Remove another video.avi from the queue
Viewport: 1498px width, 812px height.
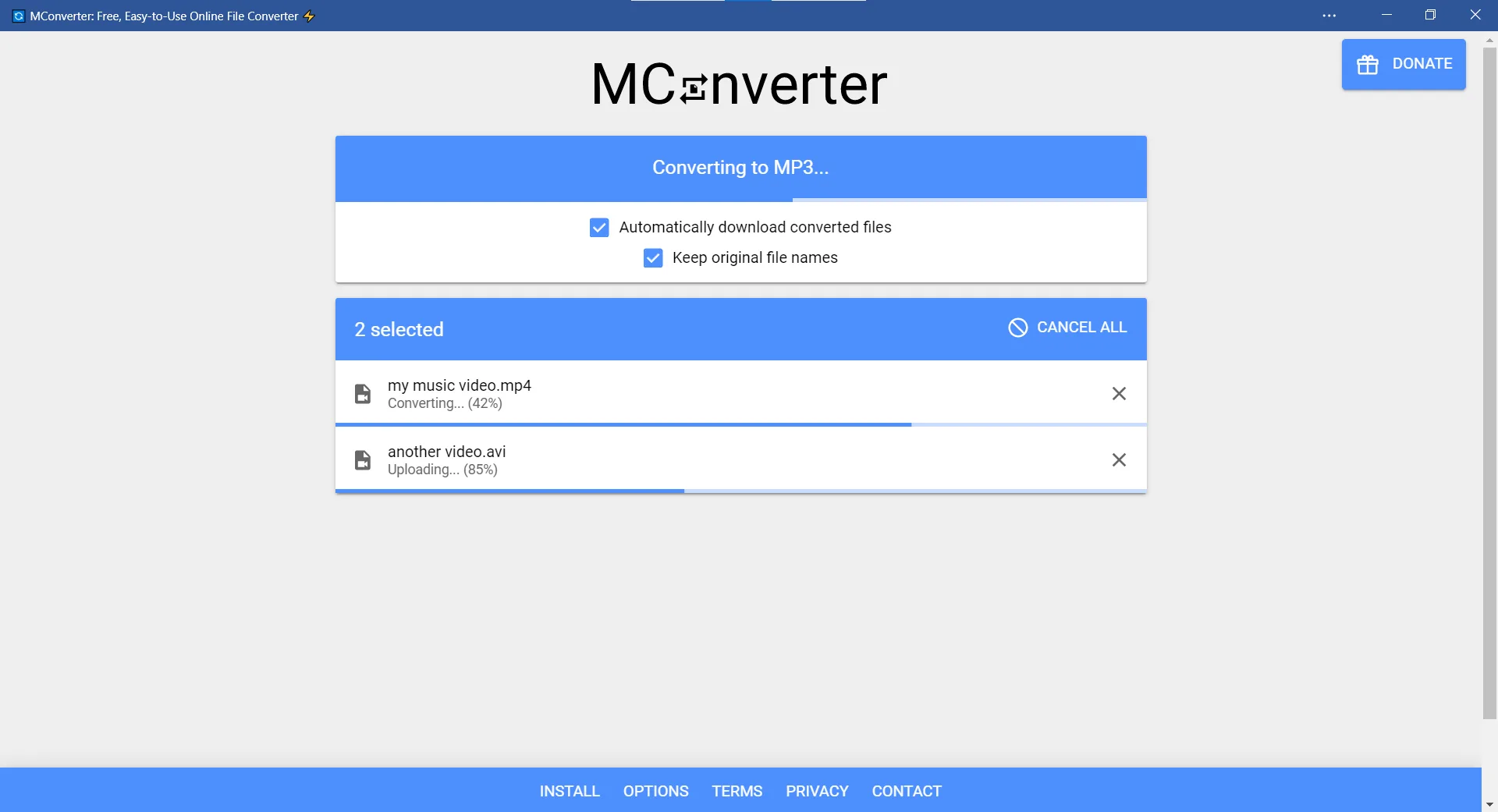coord(1119,460)
